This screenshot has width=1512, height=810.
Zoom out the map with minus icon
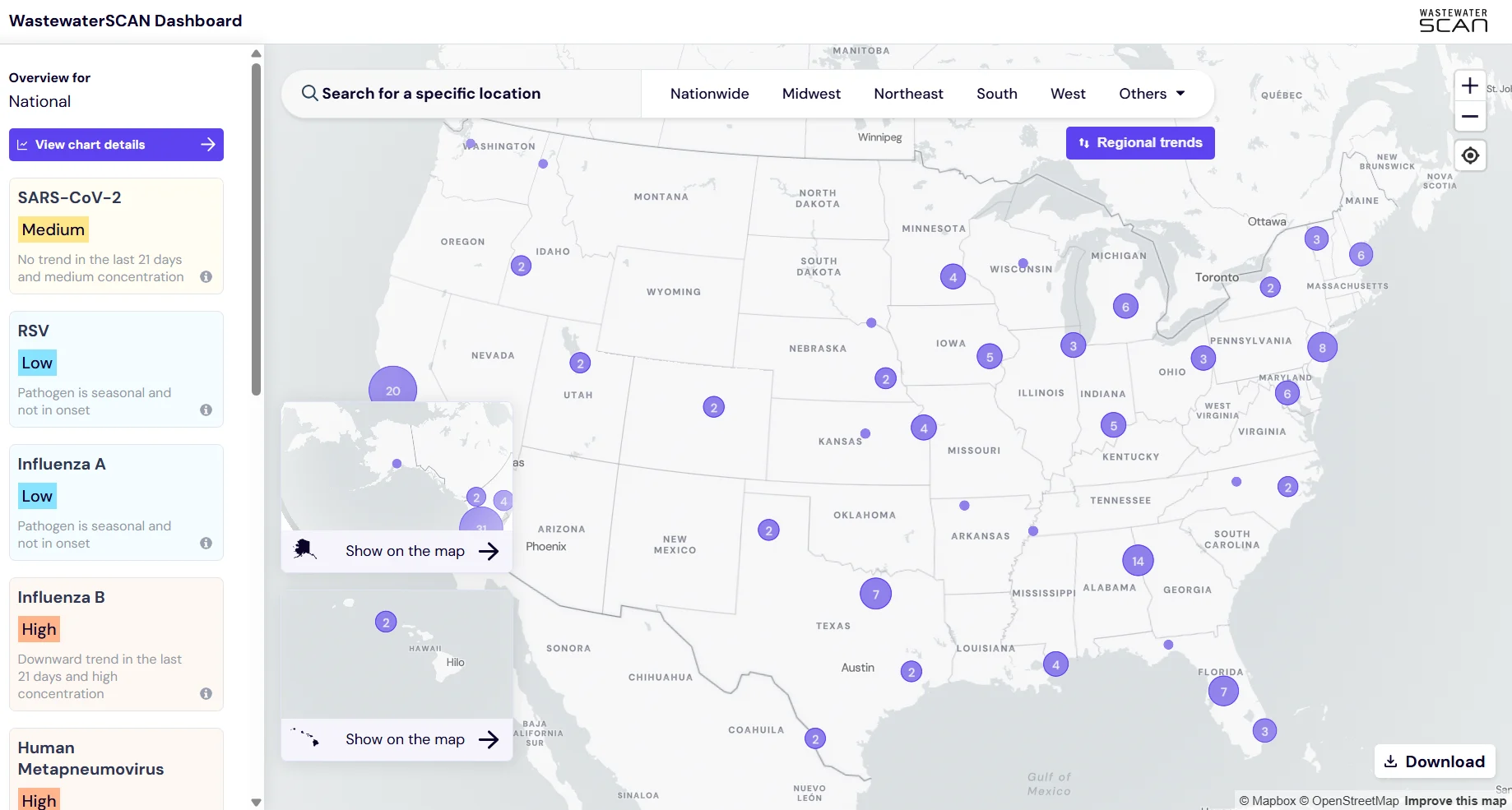click(1469, 117)
